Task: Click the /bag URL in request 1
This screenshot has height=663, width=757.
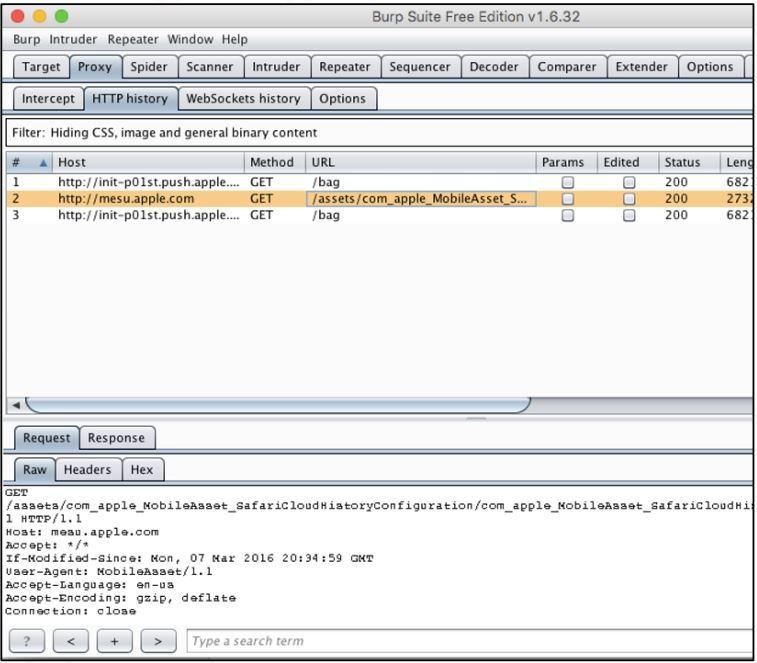Action: [326, 183]
